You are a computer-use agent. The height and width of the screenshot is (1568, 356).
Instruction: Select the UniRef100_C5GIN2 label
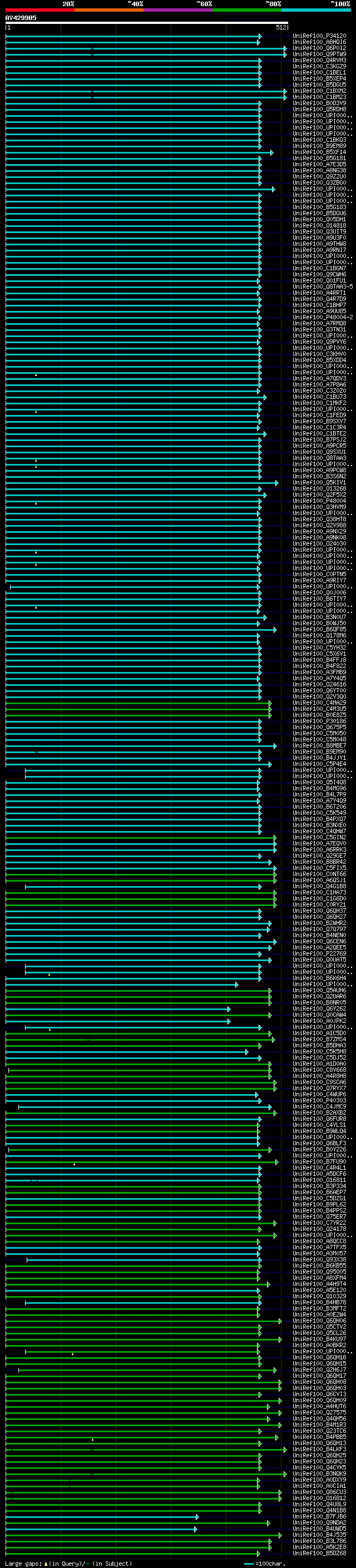coord(319,837)
